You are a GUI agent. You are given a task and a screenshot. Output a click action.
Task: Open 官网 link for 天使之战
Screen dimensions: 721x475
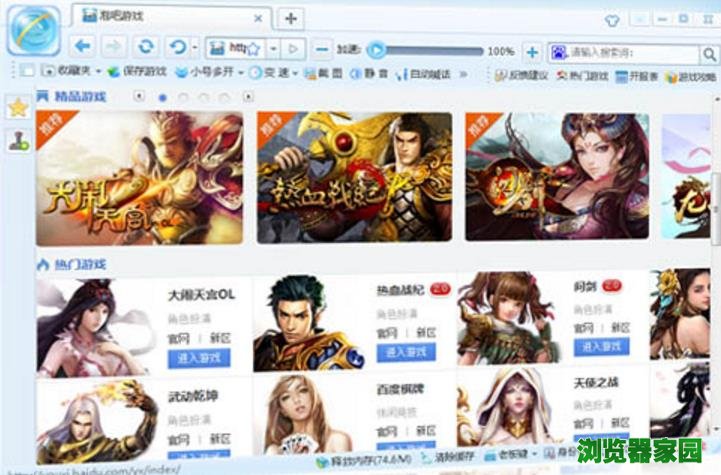tap(584, 423)
